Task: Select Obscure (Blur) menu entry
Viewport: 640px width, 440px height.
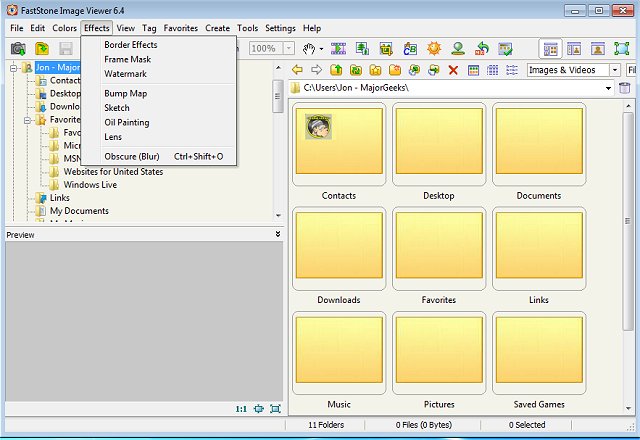Action: (132, 156)
